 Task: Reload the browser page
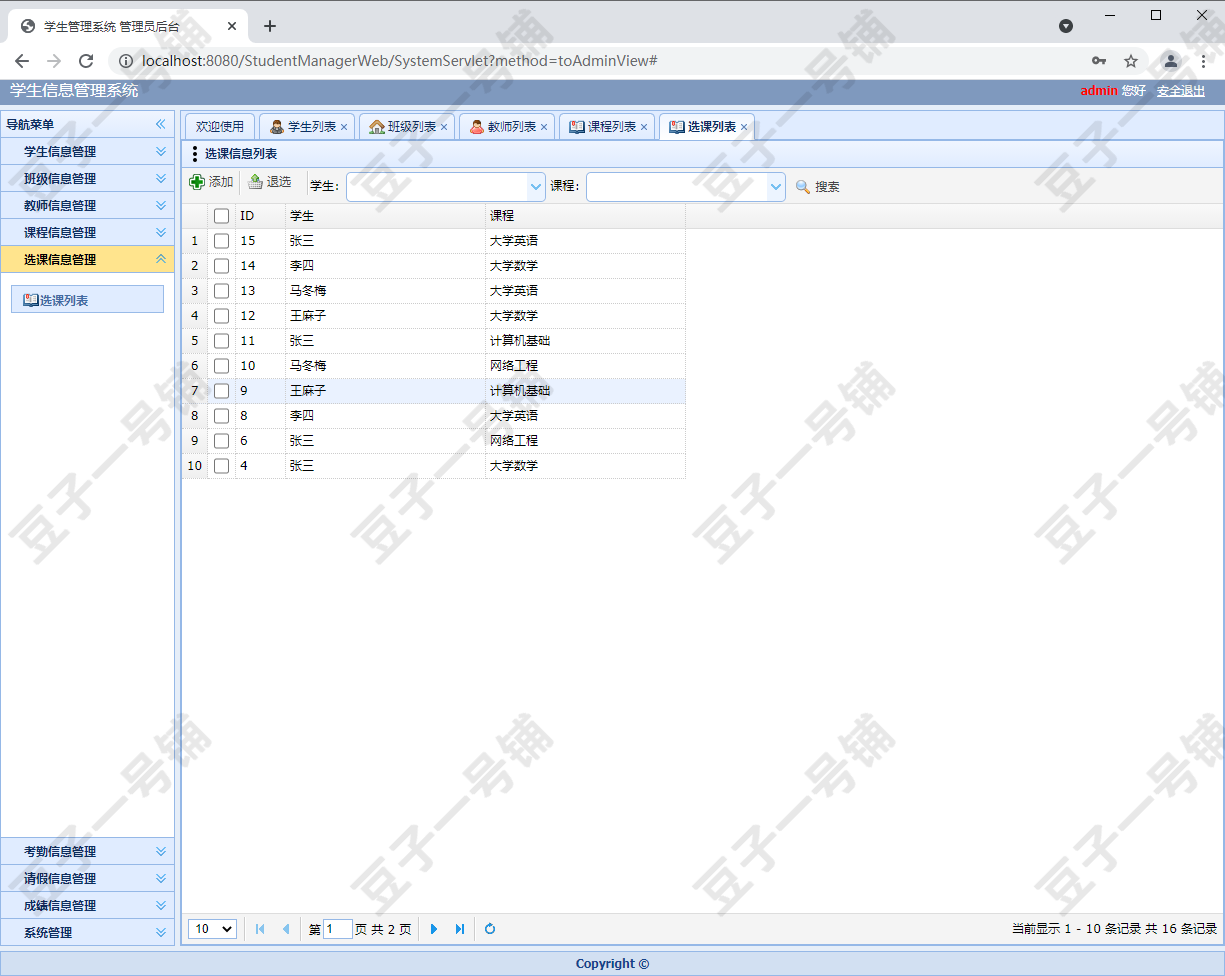click(x=86, y=61)
